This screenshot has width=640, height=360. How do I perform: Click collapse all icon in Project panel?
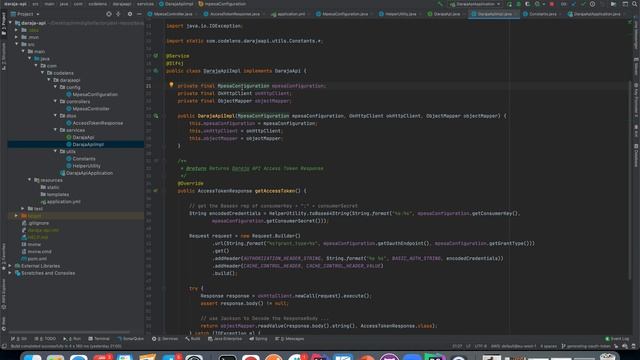point(118,14)
